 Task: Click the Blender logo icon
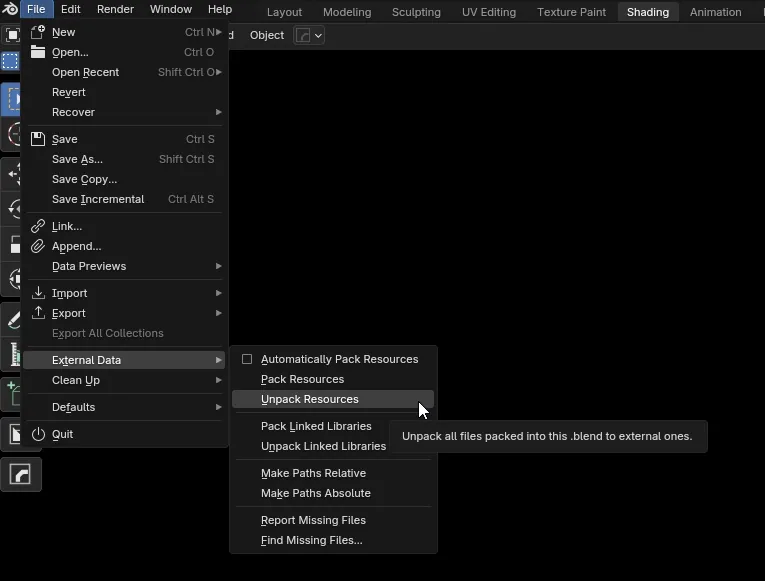pos(10,9)
